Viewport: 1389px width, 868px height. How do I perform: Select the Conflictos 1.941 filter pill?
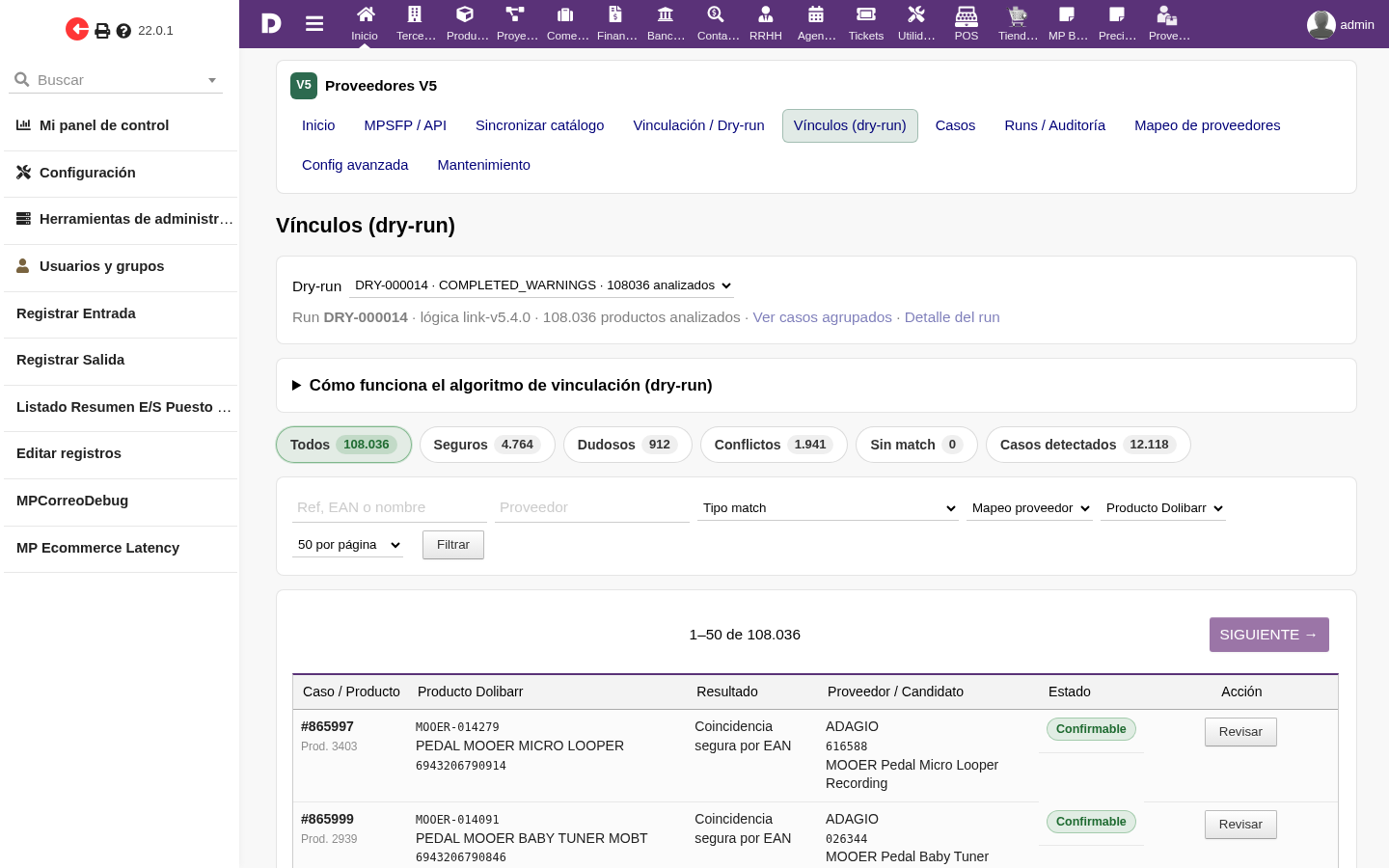774,445
